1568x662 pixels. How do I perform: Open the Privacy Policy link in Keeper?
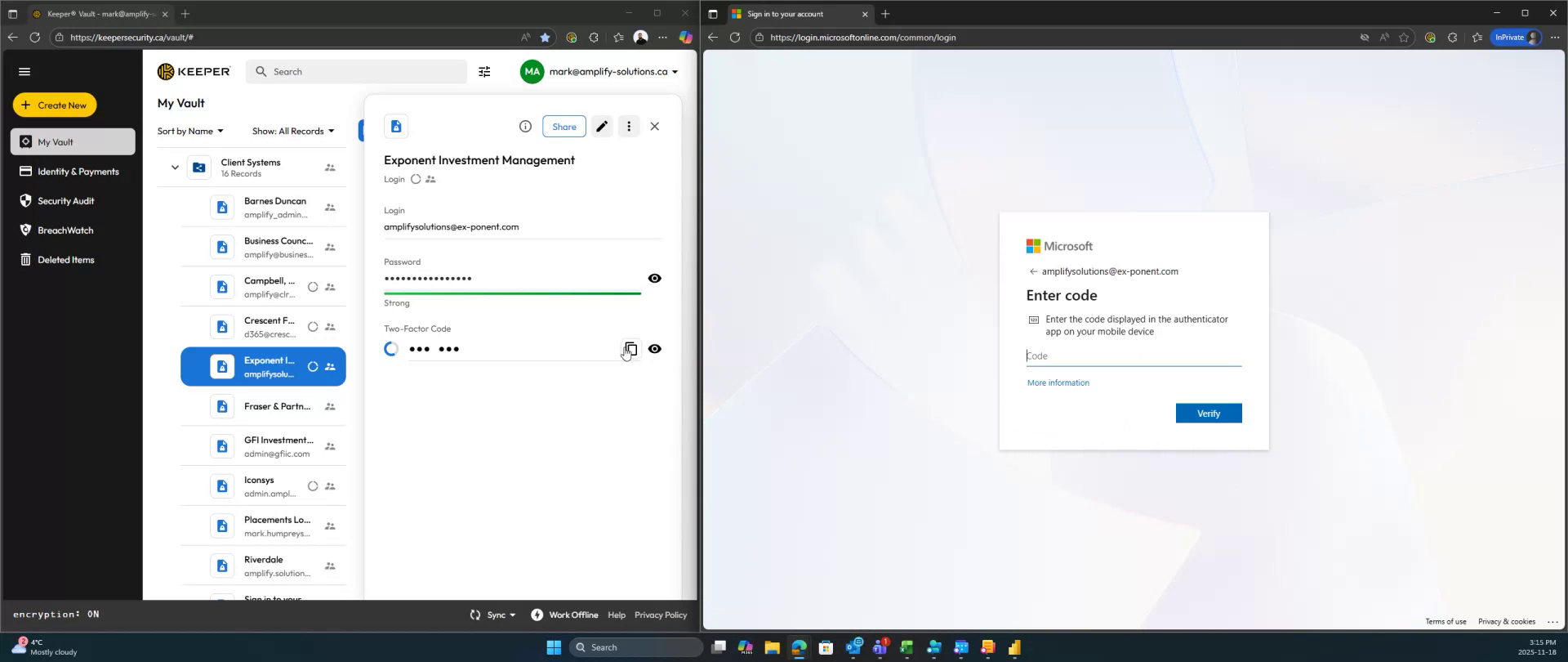tap(661, 615)
